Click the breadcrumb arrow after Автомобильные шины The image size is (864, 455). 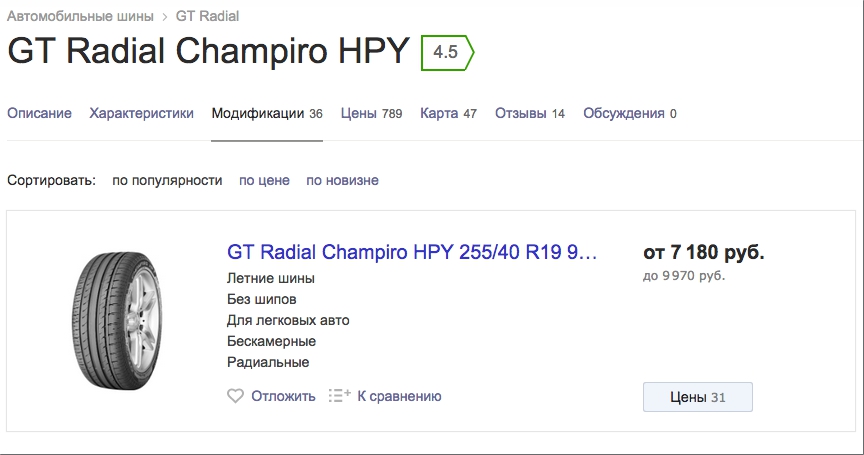pyautogui.click(x=165, y=17)
